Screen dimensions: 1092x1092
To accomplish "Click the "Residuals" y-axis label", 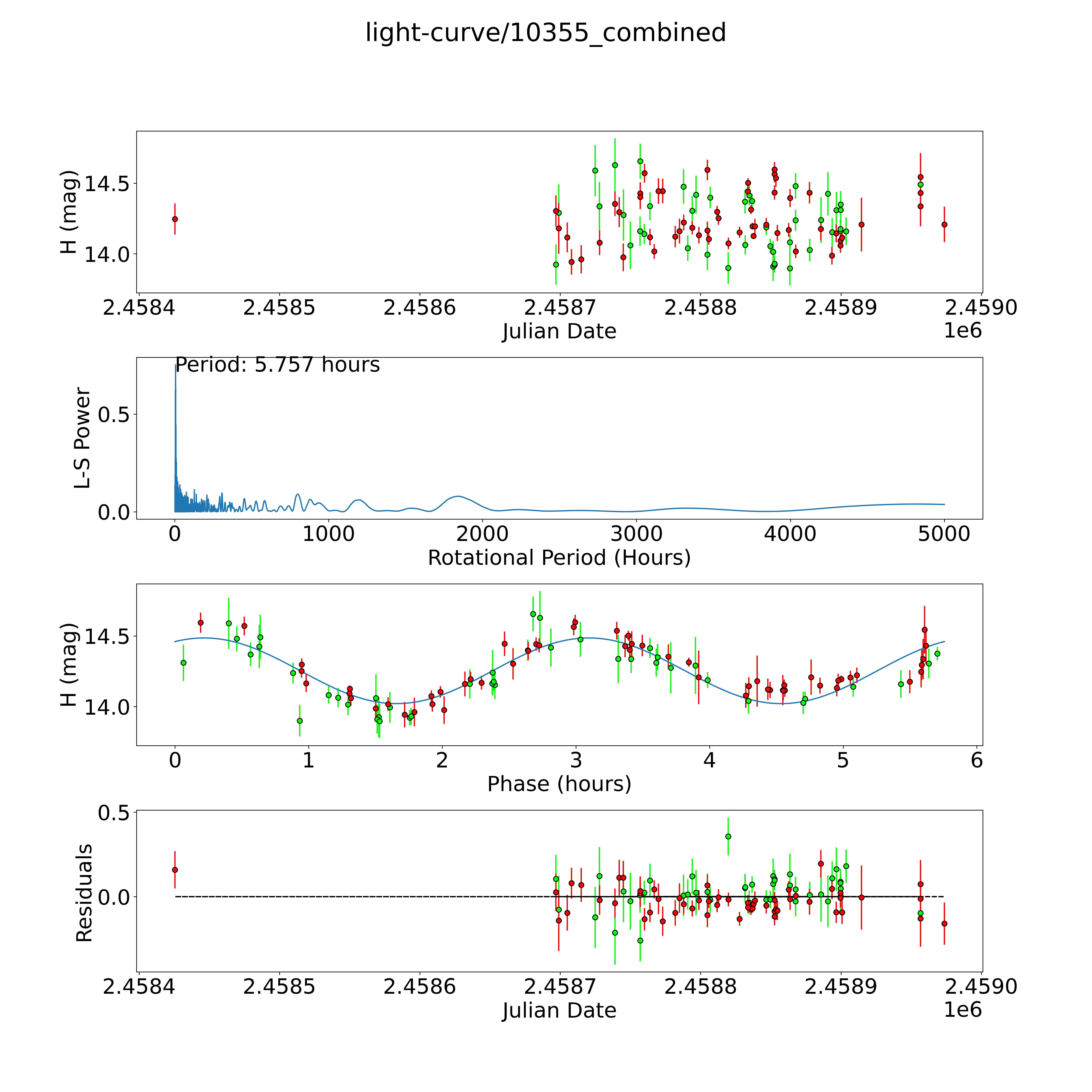I will pos(84,893).
